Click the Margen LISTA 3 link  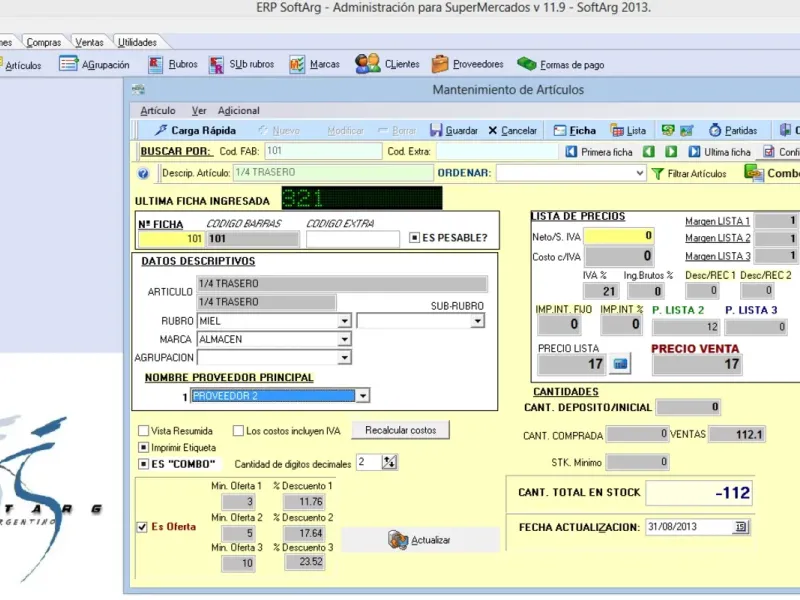coord(717,256)
